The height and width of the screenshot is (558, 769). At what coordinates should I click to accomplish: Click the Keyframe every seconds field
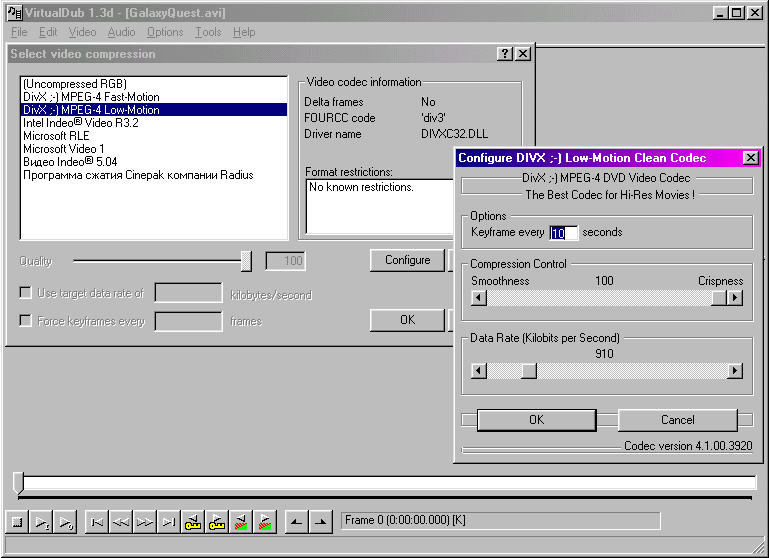563,232
